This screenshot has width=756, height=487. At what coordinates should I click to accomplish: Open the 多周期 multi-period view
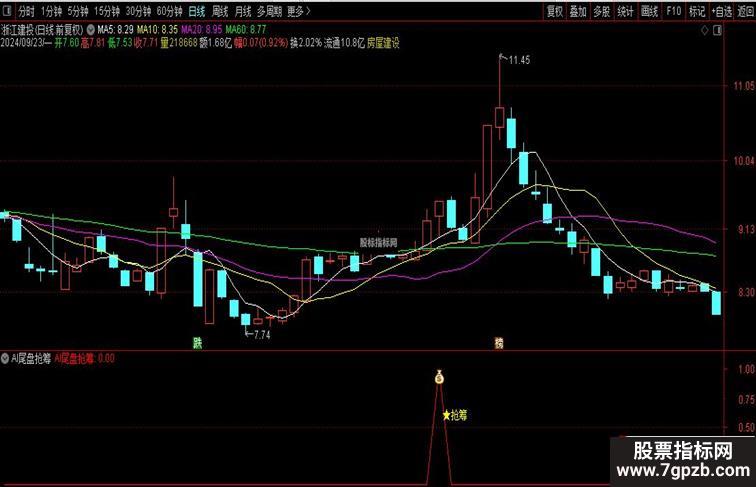(269, 11)
